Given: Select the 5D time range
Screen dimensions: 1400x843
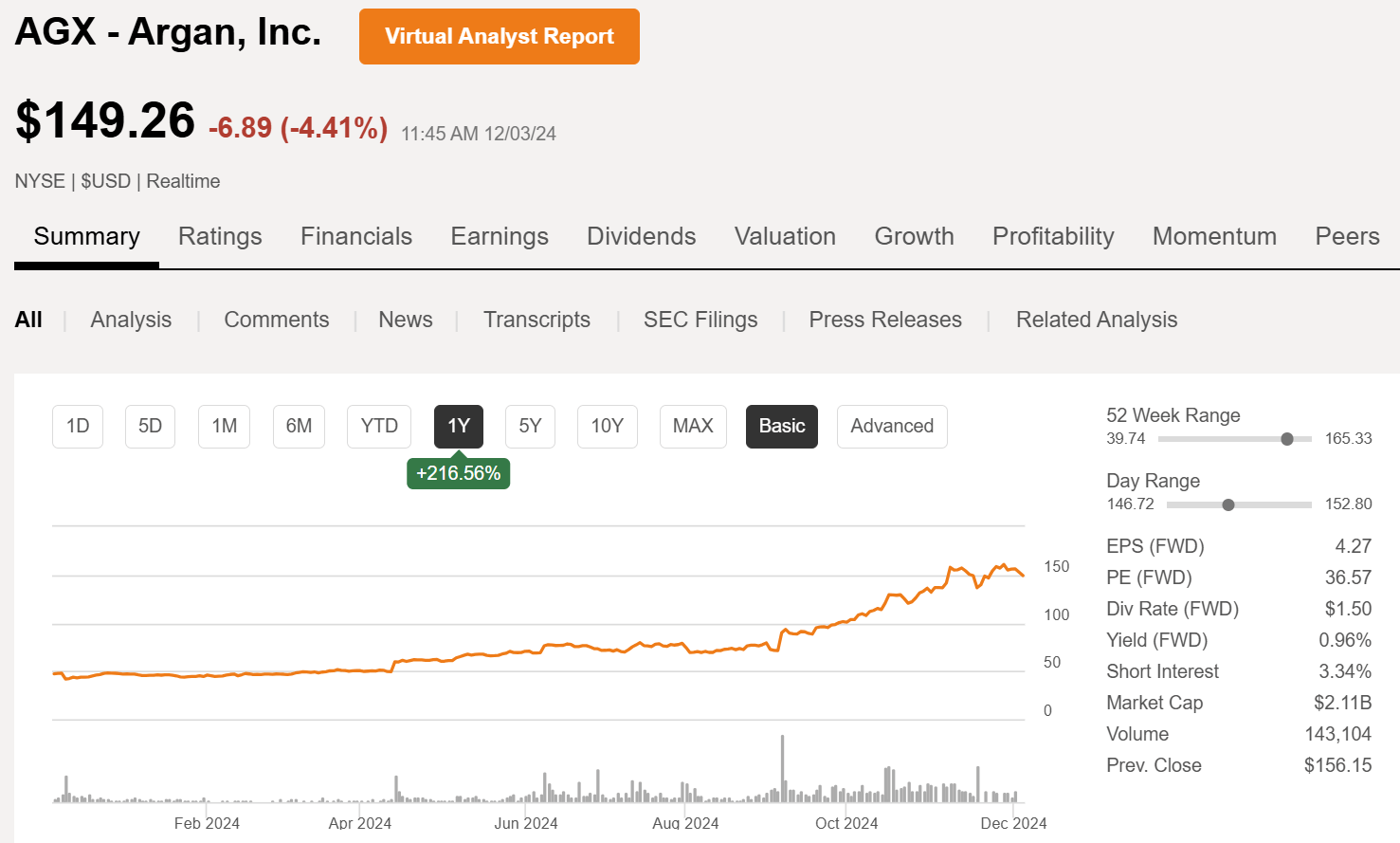Looking at the screenshot, I should (x=150, y=427).
